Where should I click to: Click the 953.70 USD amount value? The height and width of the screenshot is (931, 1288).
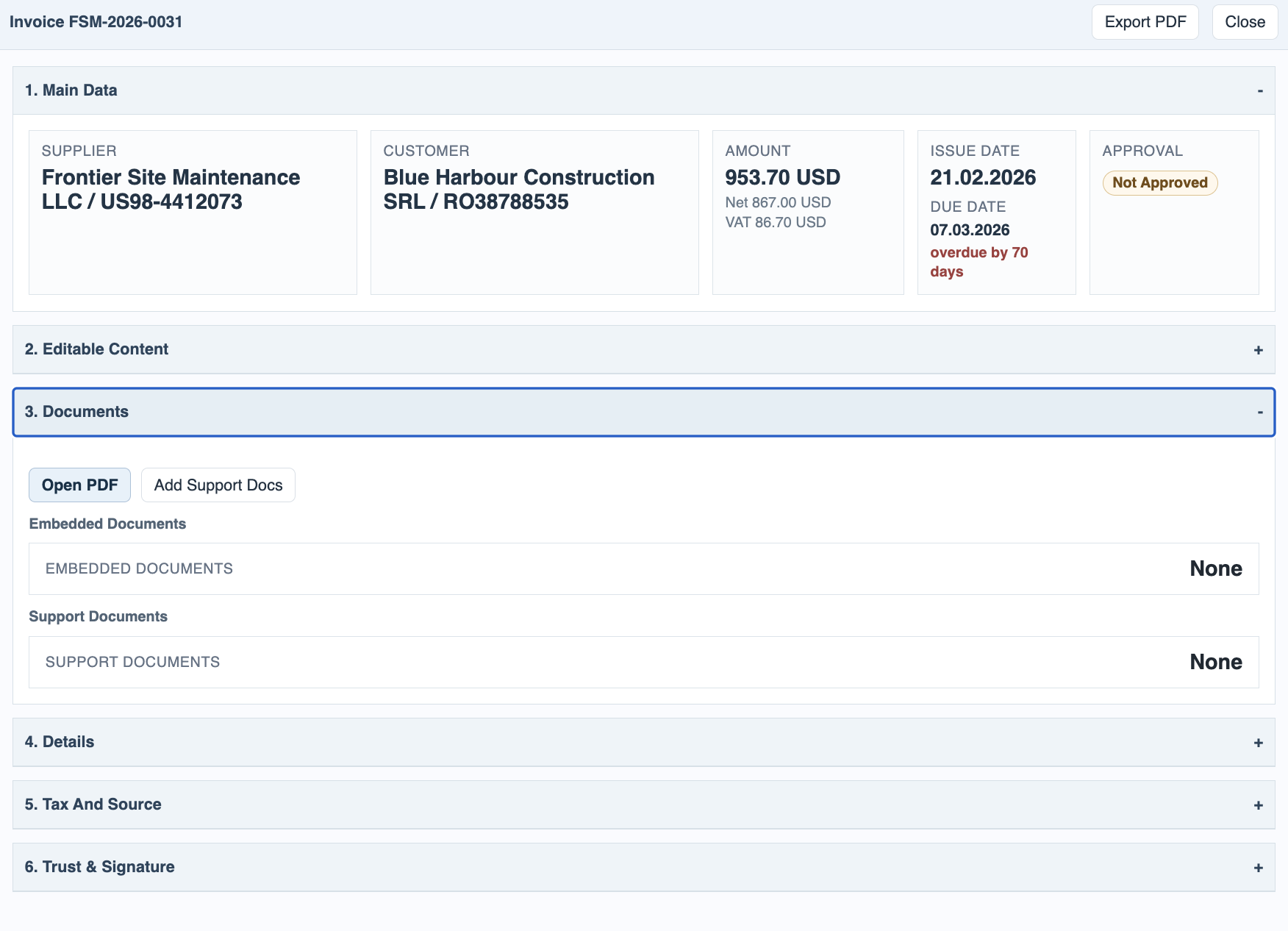click(783, 177)
